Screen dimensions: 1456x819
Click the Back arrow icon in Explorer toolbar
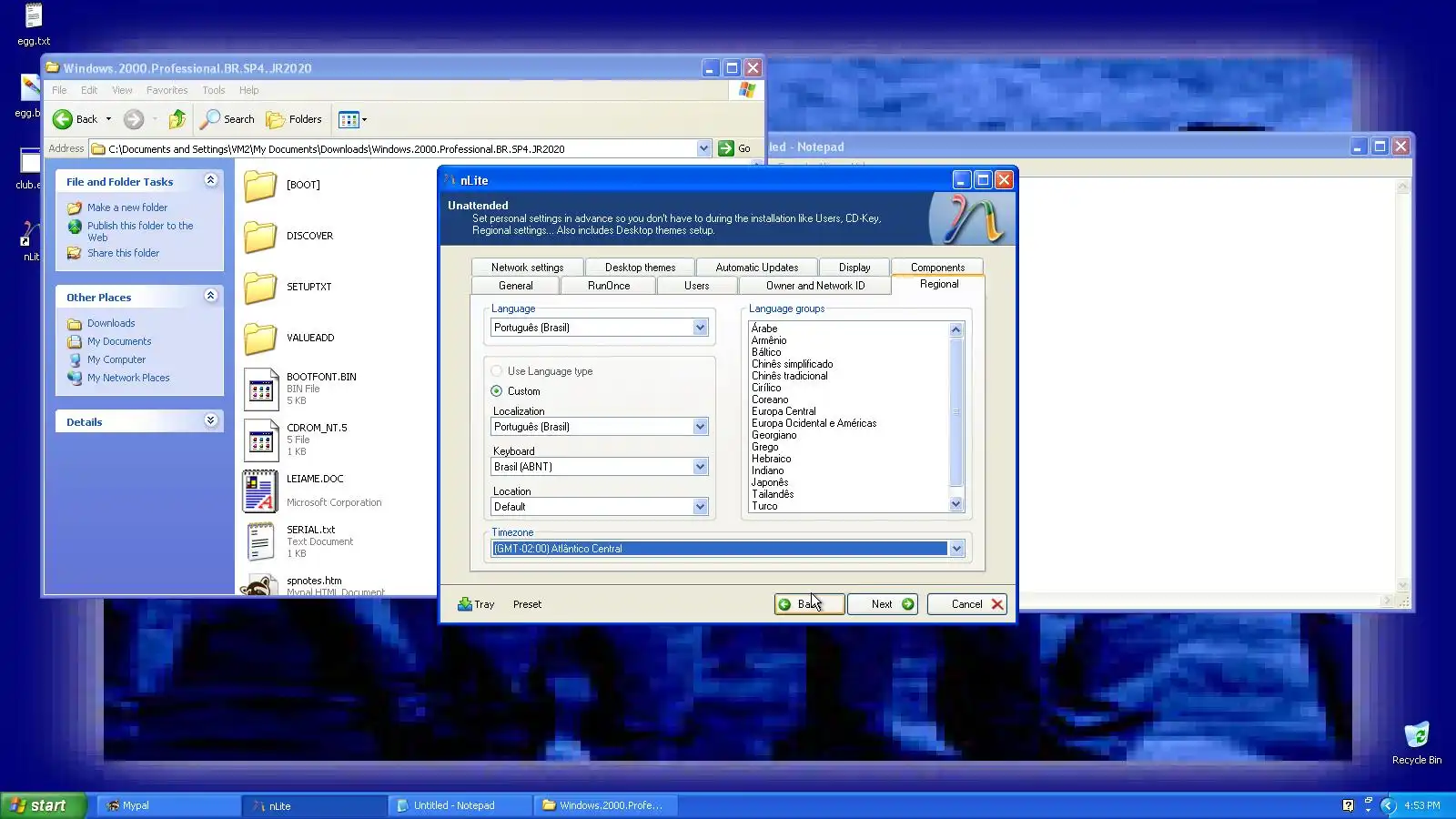coord(63,119)
